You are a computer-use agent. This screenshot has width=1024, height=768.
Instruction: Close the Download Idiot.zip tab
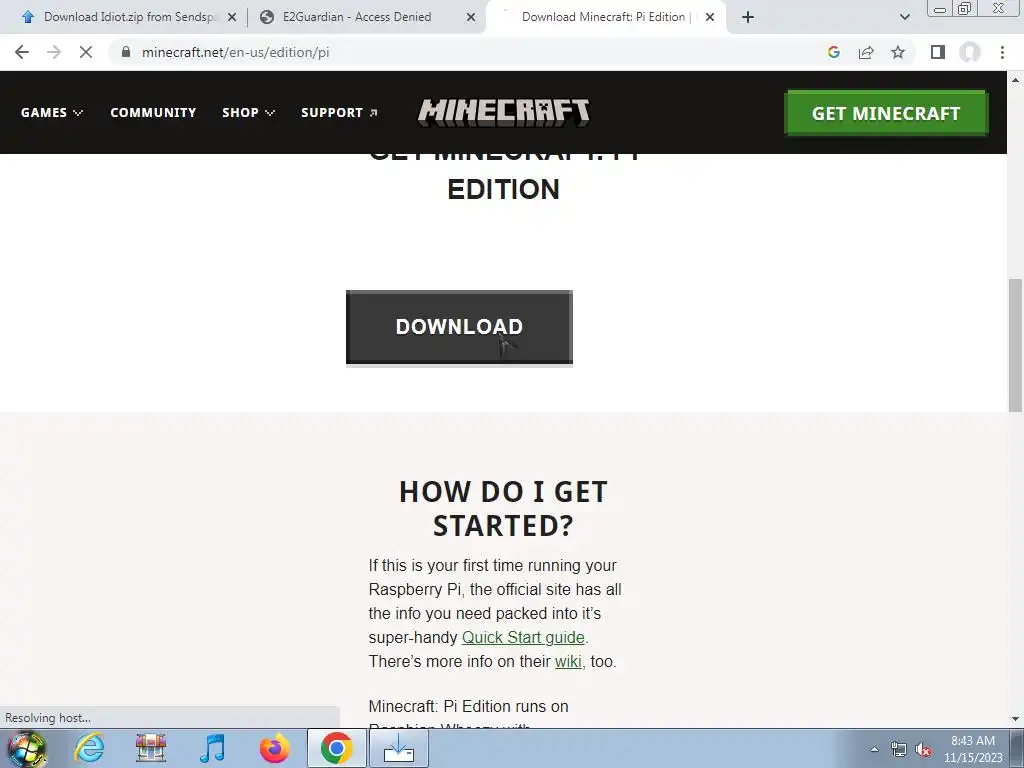click(232, 17)
